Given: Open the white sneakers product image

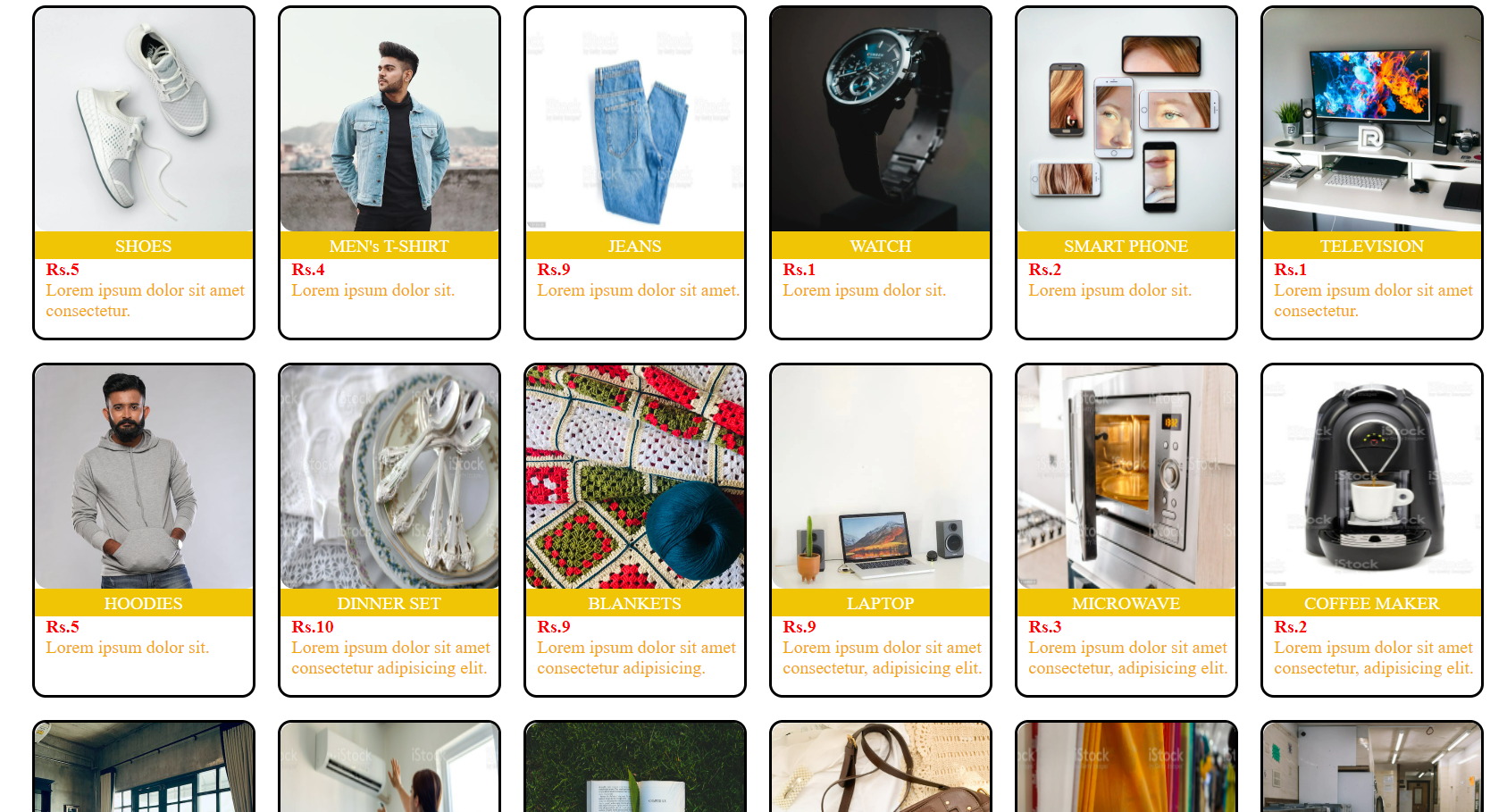Looking at the screenshot, I should coord(144,121).
